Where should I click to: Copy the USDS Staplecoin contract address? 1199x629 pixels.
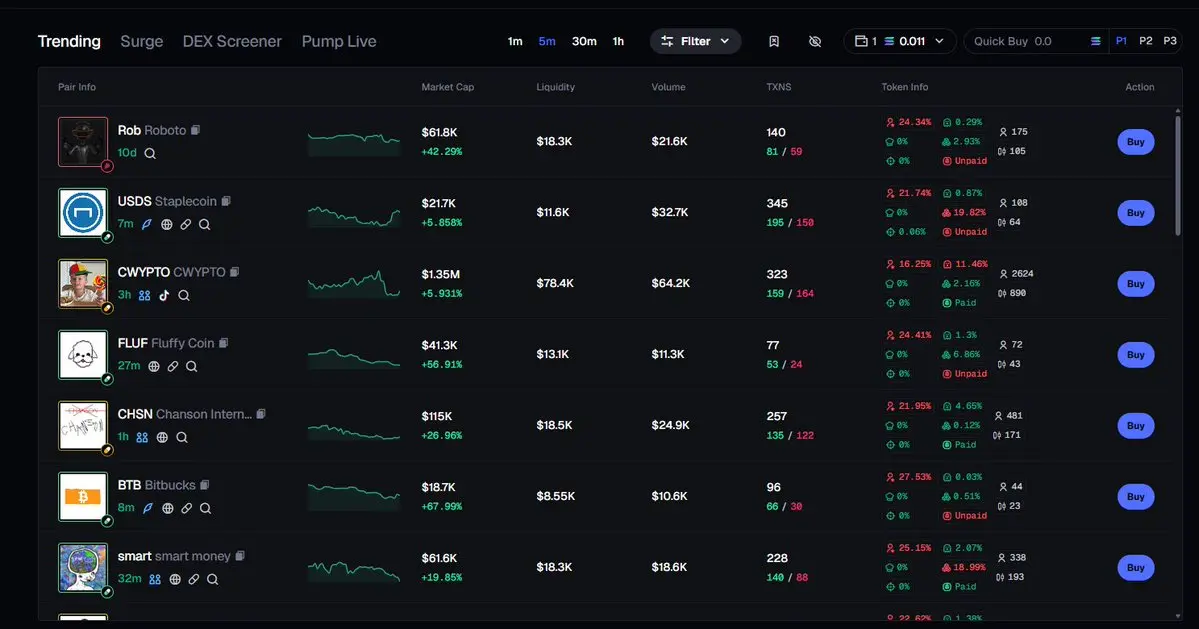click(x=226, y=201)
